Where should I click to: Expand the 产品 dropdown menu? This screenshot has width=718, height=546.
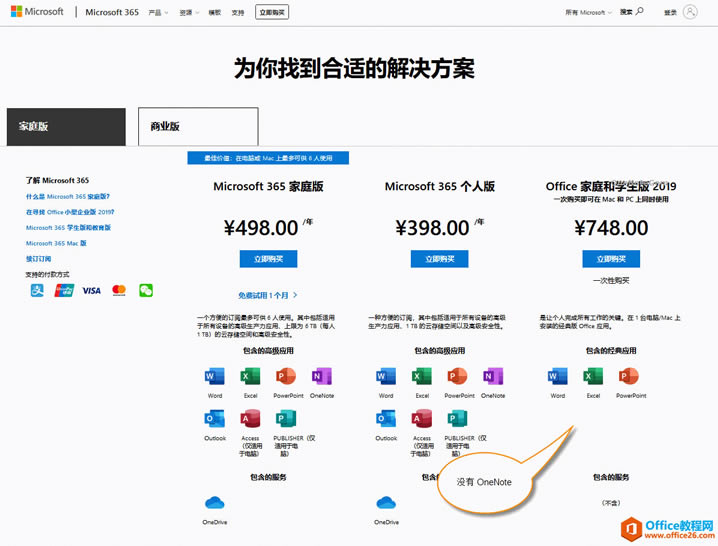[158, 13]
